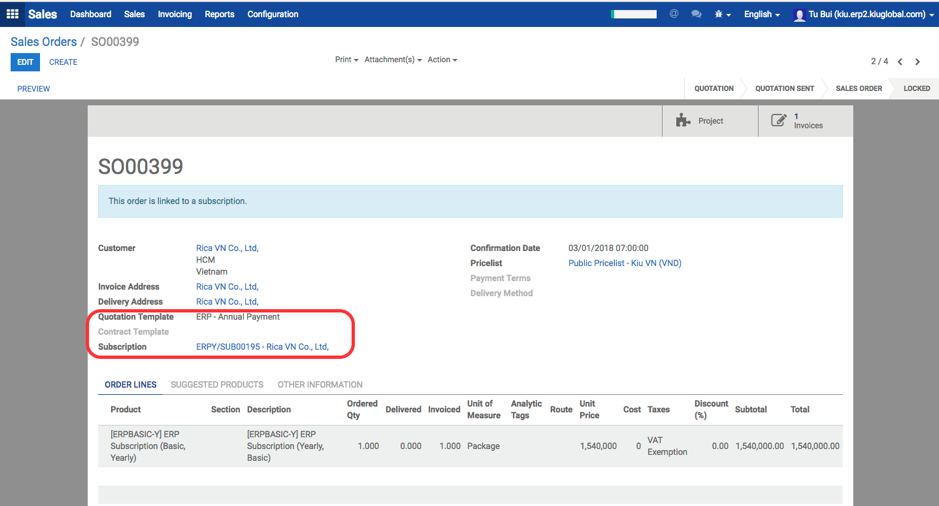Viewport: 939px width, 506px height.
Task: Open the 1 Invoices smart button
Action: 805,121
